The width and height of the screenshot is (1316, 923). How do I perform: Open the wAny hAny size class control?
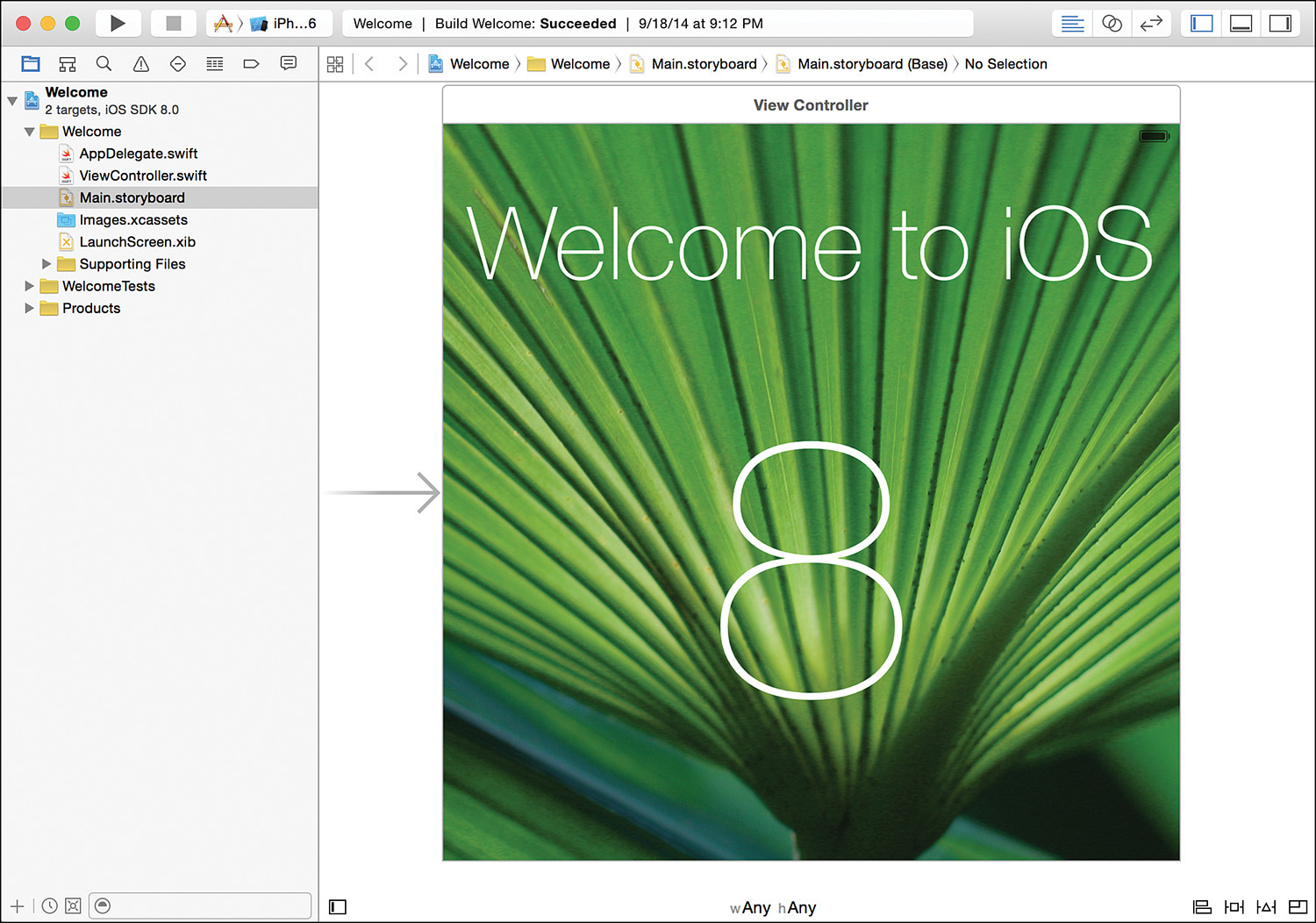click(773, 907)
